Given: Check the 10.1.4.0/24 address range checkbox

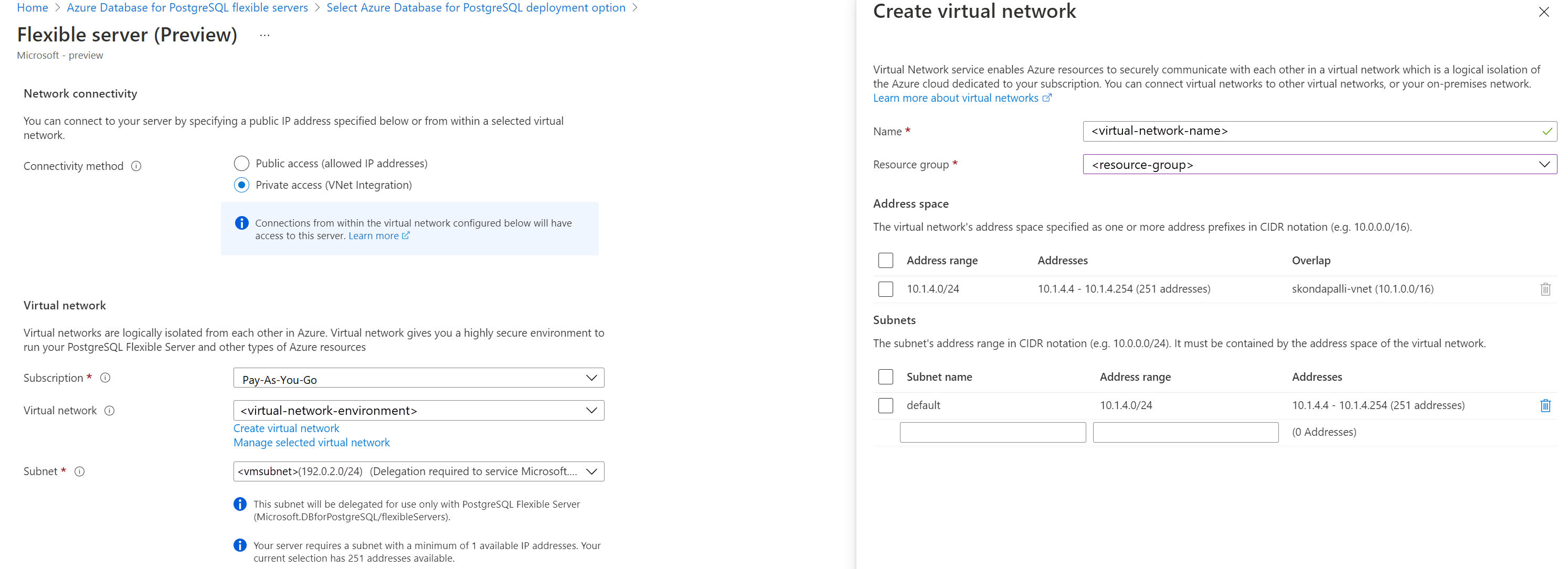Looking at the screenshot, I should tap(886, 289).
